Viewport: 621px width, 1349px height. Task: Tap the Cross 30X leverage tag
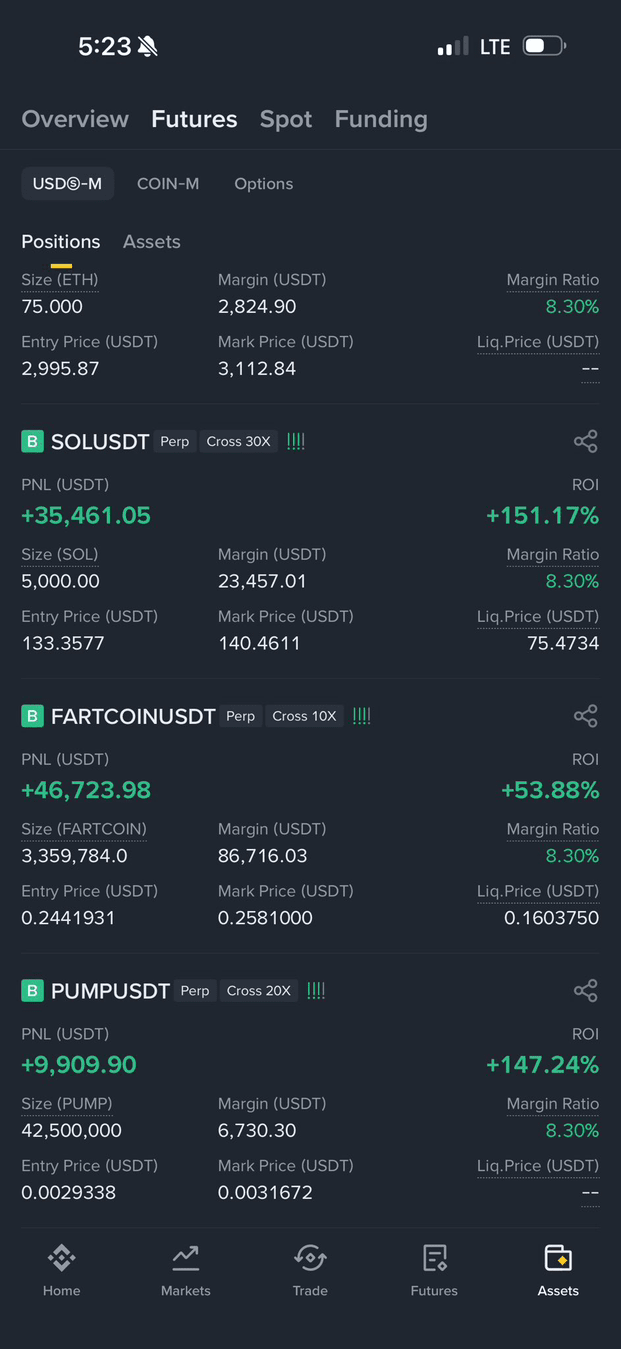(x=239, y=441)
